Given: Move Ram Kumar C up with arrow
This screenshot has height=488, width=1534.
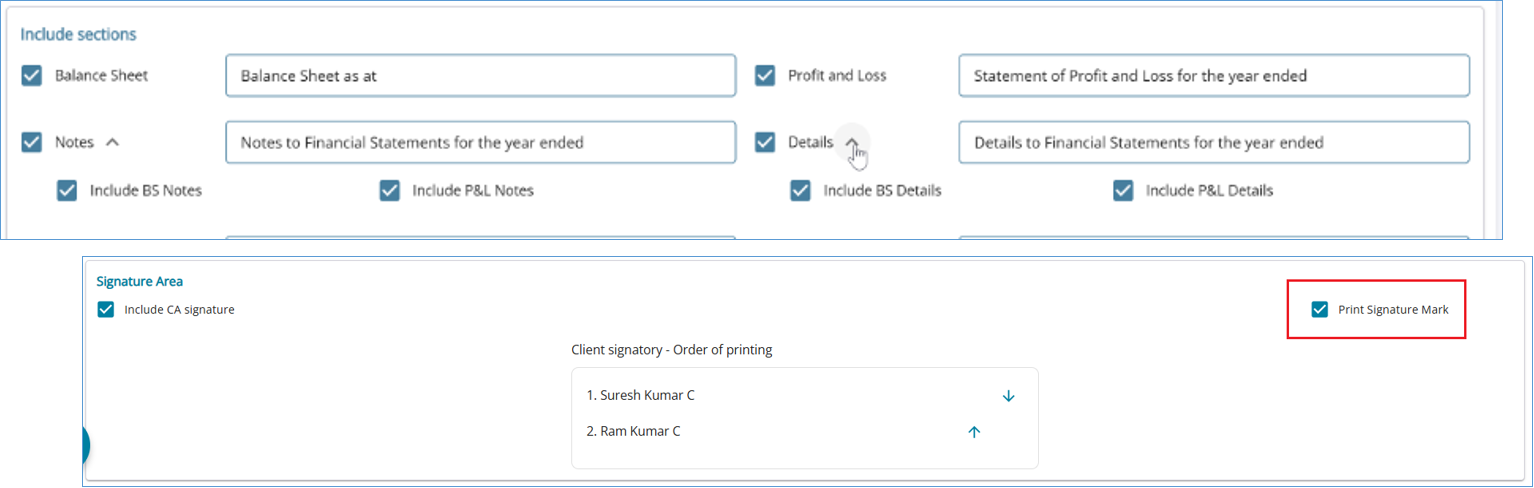Looking at the screenshot, I should coord(974,432).
